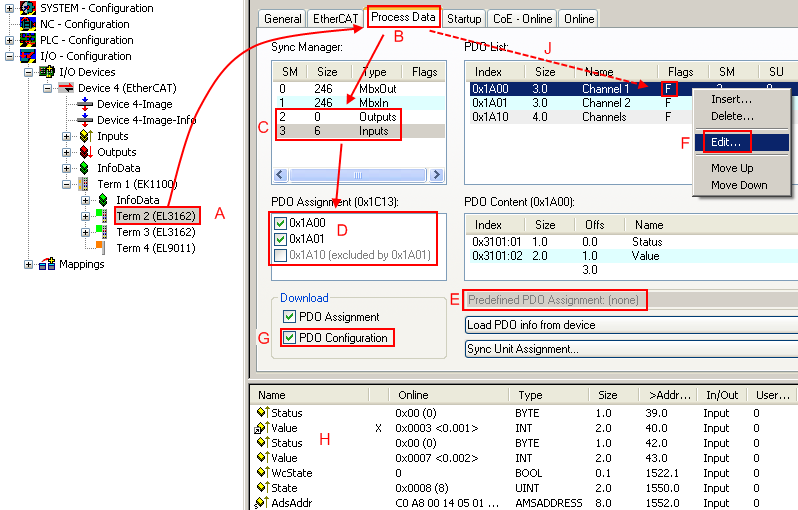Screen dimensions: 798x510
Task: Choose Edit... from the context menu
Action: pos(726,142)
